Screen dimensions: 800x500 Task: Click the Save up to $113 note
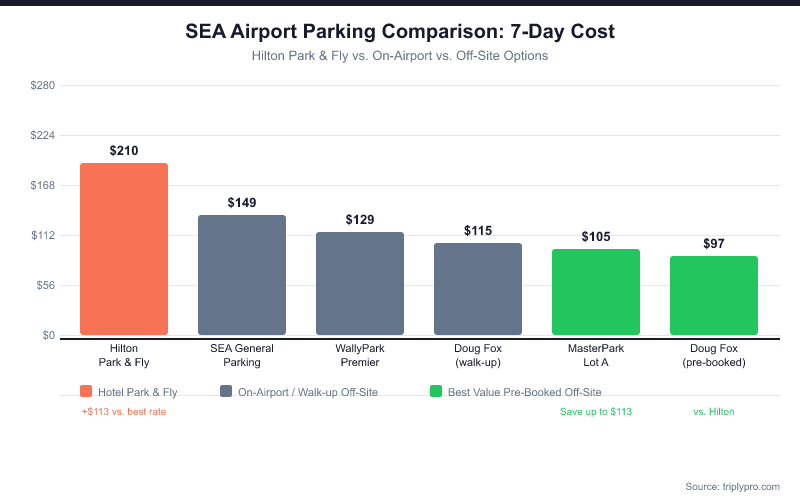tap(596, 412)
